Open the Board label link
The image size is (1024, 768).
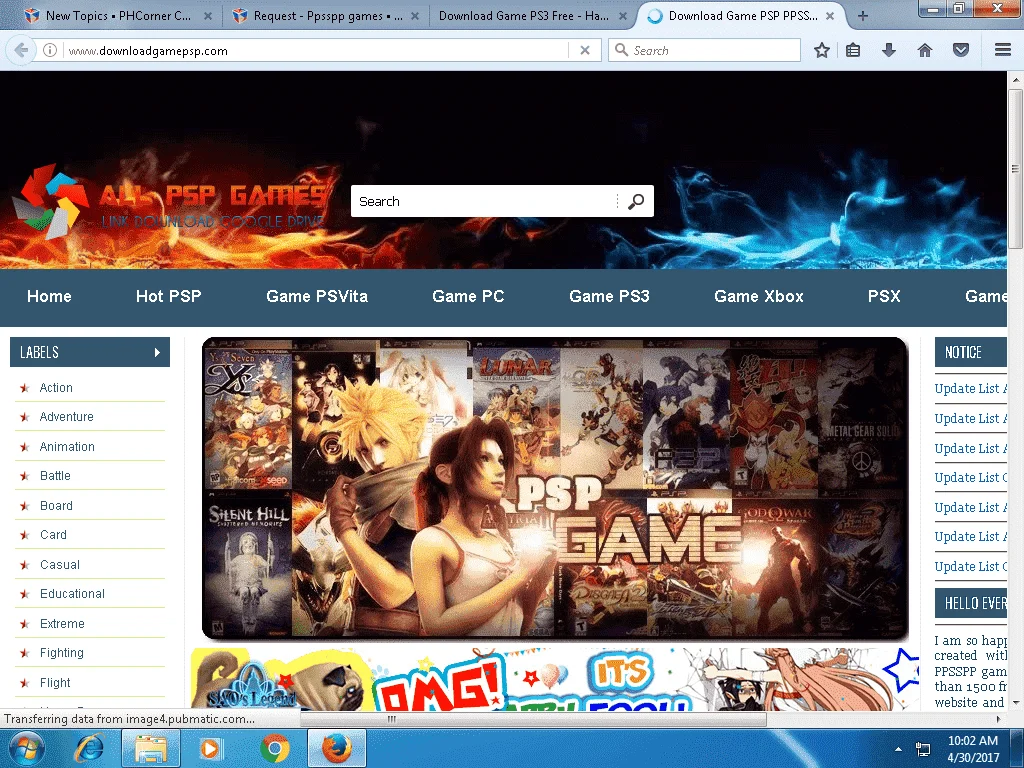56,506
